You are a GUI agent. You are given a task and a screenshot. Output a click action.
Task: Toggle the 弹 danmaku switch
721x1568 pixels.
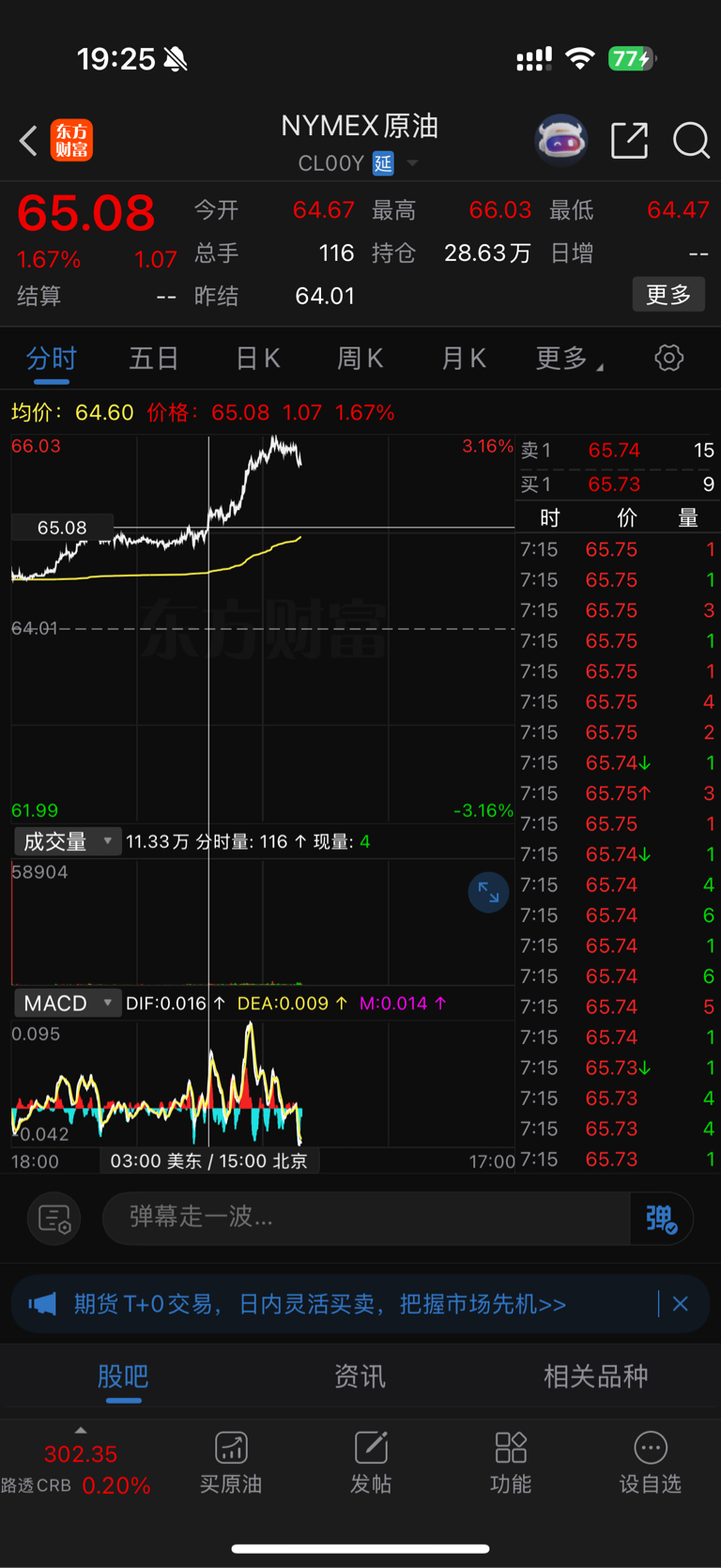(661, 1219)
